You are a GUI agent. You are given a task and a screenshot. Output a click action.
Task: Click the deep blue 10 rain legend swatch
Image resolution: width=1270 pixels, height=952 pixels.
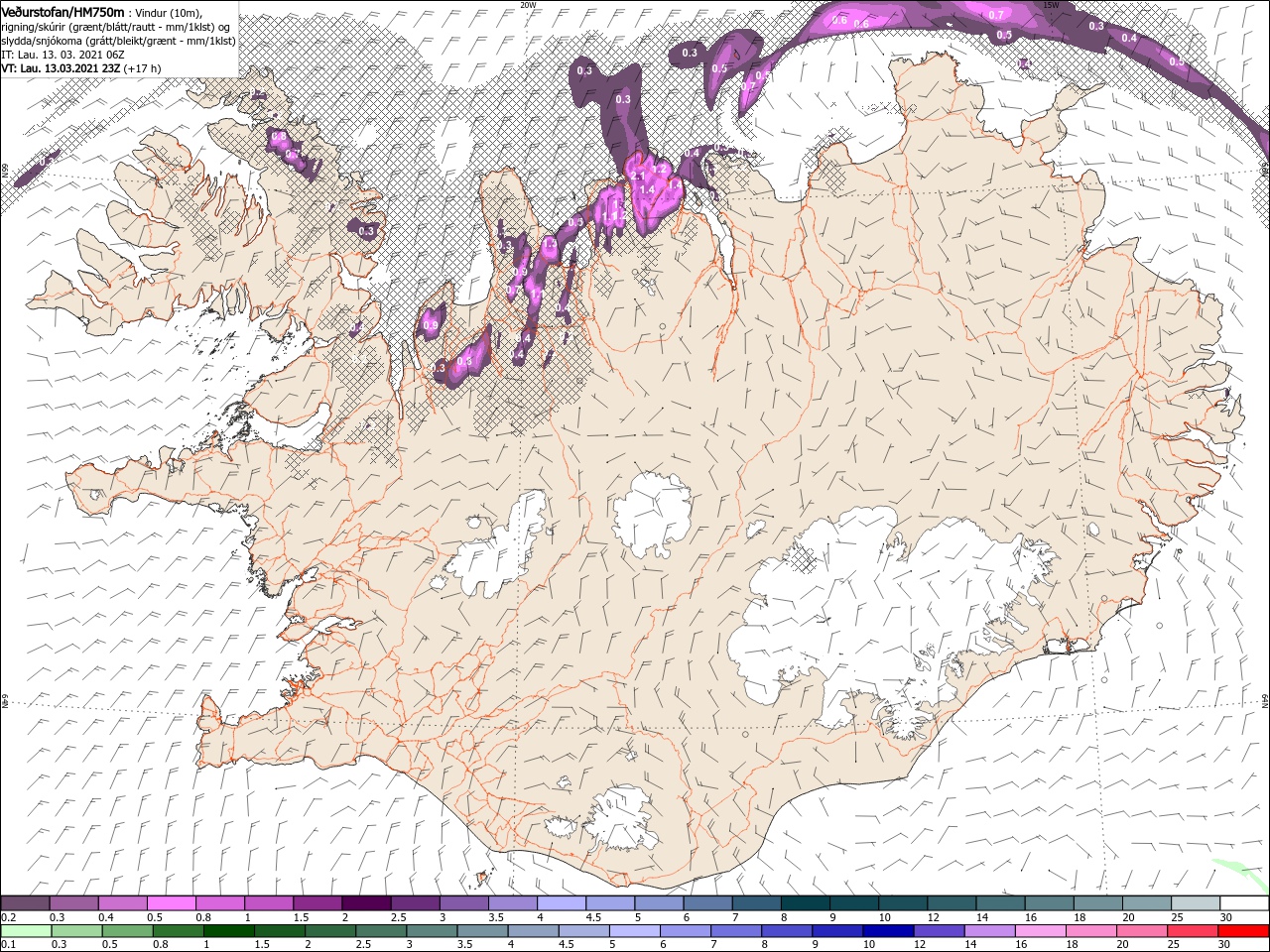(888, 931)
